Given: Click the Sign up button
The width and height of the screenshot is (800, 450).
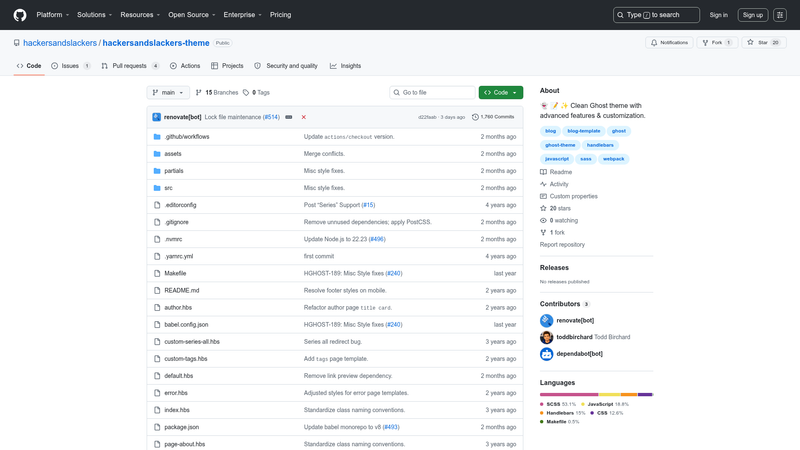Looking at the screenshot, I should tap(753, 15).
